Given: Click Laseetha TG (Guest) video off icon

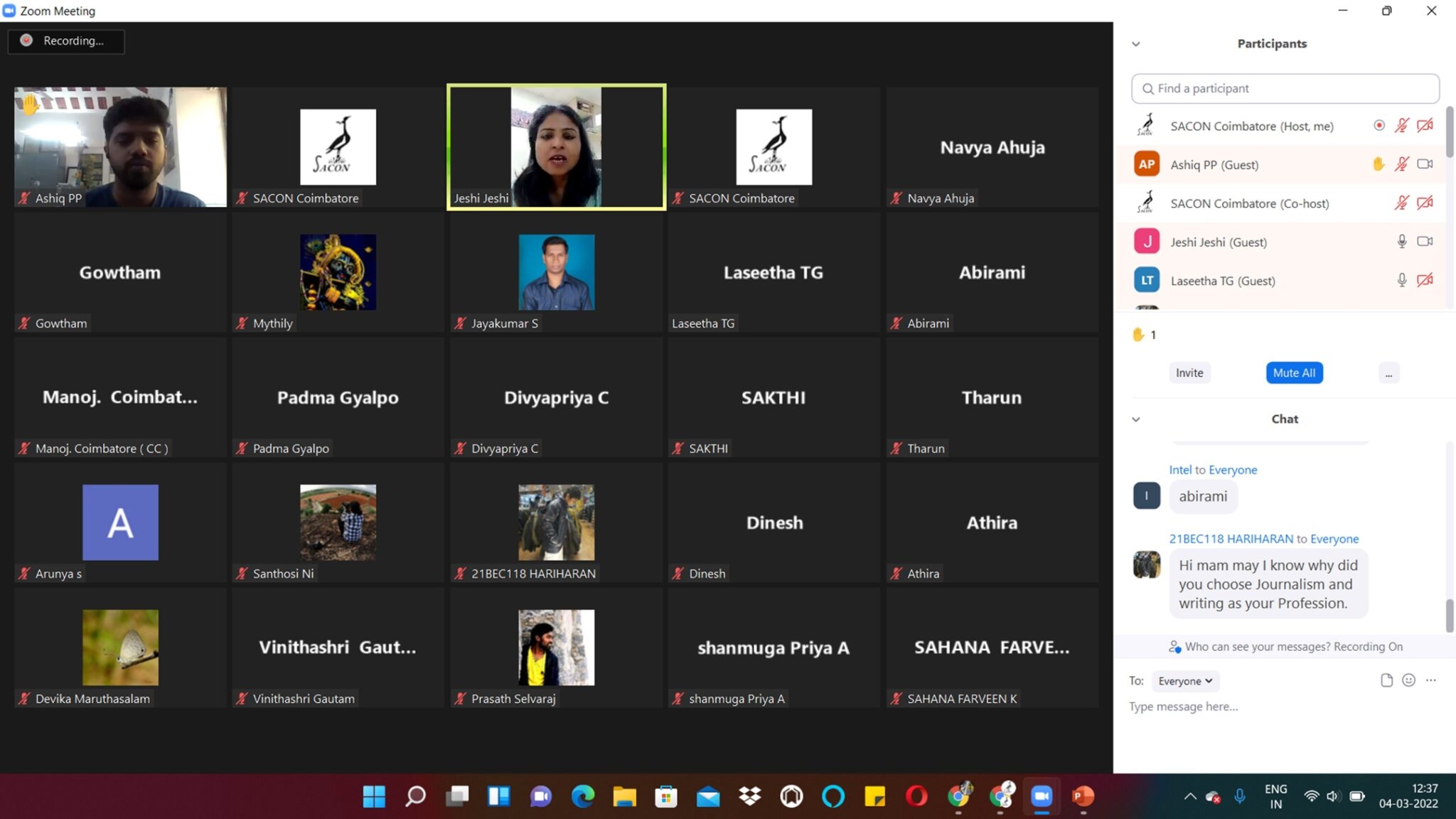Looking at the screenshot, I should [1425, 280].
